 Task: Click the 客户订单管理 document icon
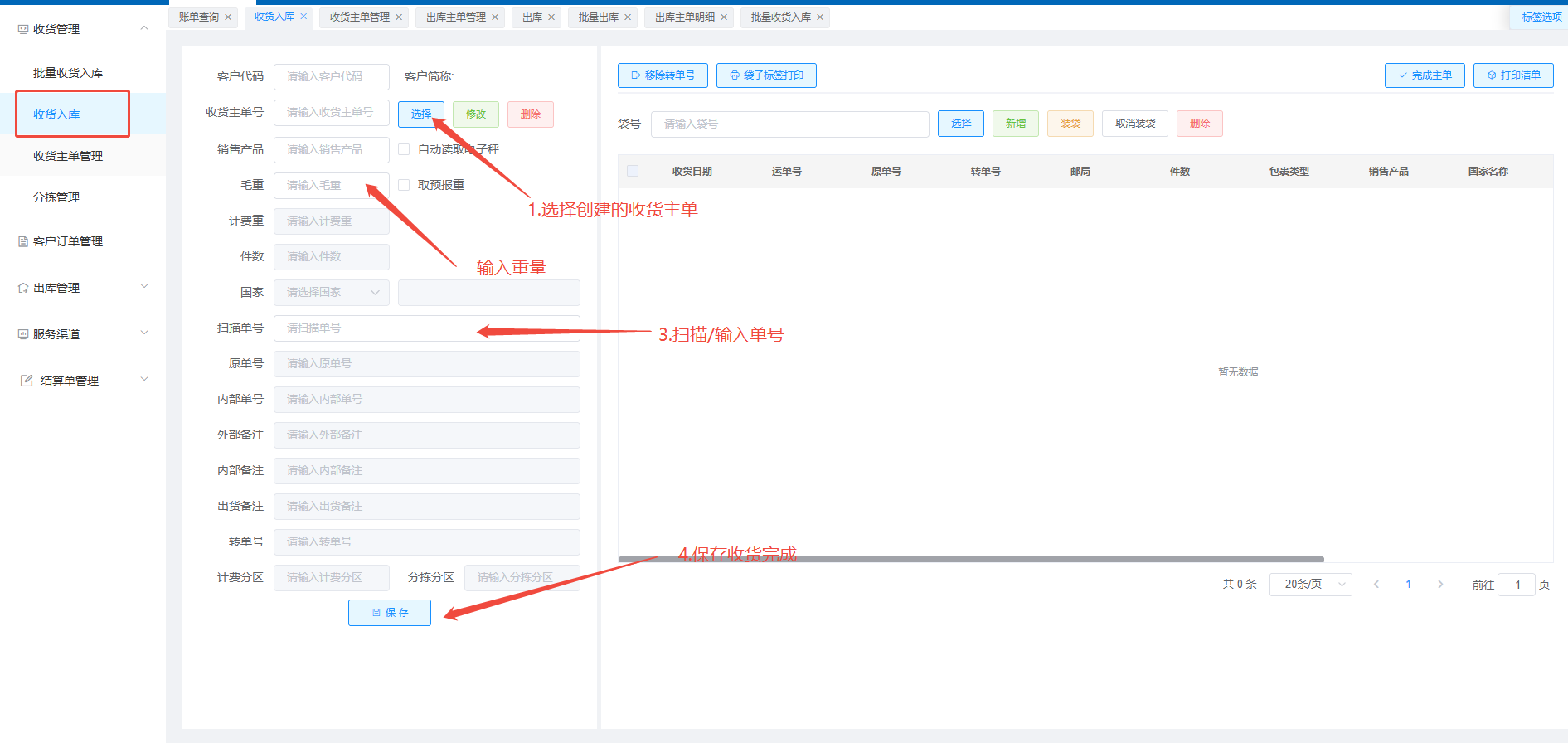23,241
